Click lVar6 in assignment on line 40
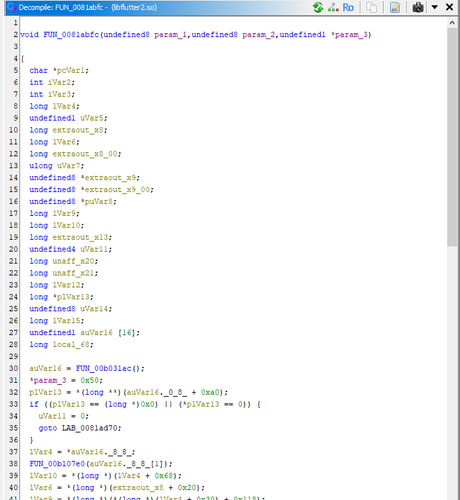Viewport: 460px width, 500px height. [x=41, y=488]
